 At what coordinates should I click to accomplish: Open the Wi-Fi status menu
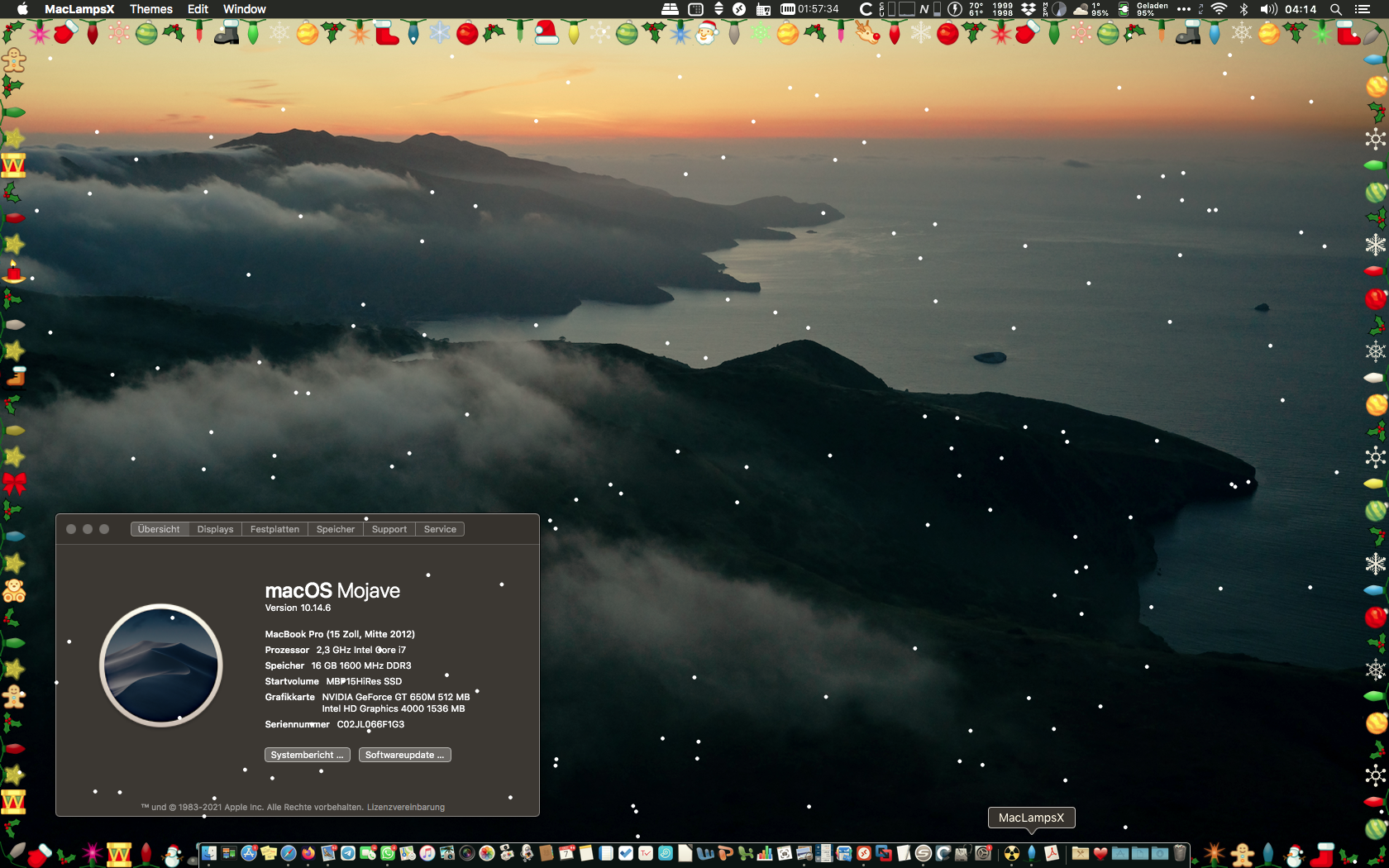(1219, 9)
